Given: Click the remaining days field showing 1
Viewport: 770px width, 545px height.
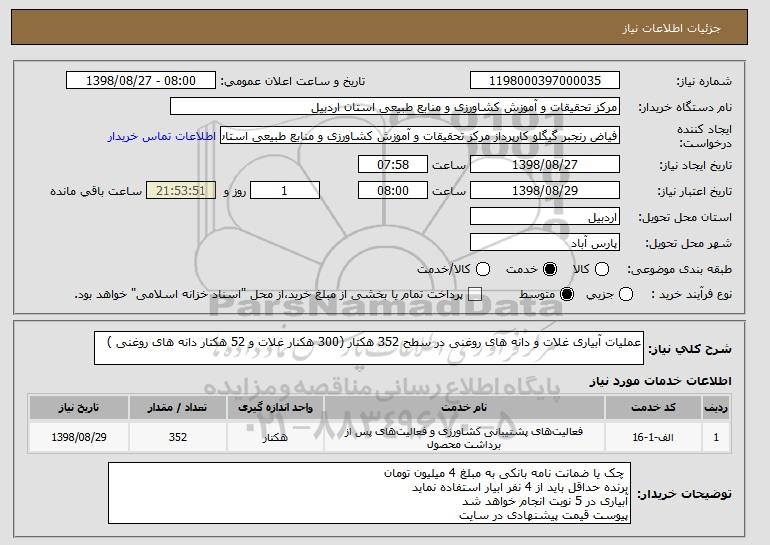Looking at the screenshot, I should point(285,191).
